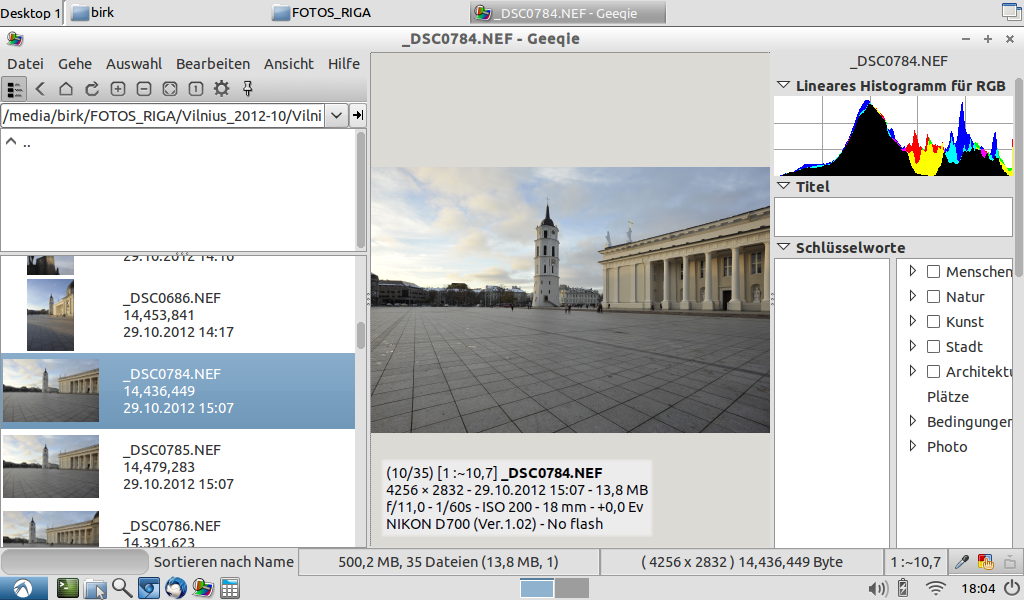Click the pushpin float icon
This screenshot has width=1024, height=600.
coord(248,89)
